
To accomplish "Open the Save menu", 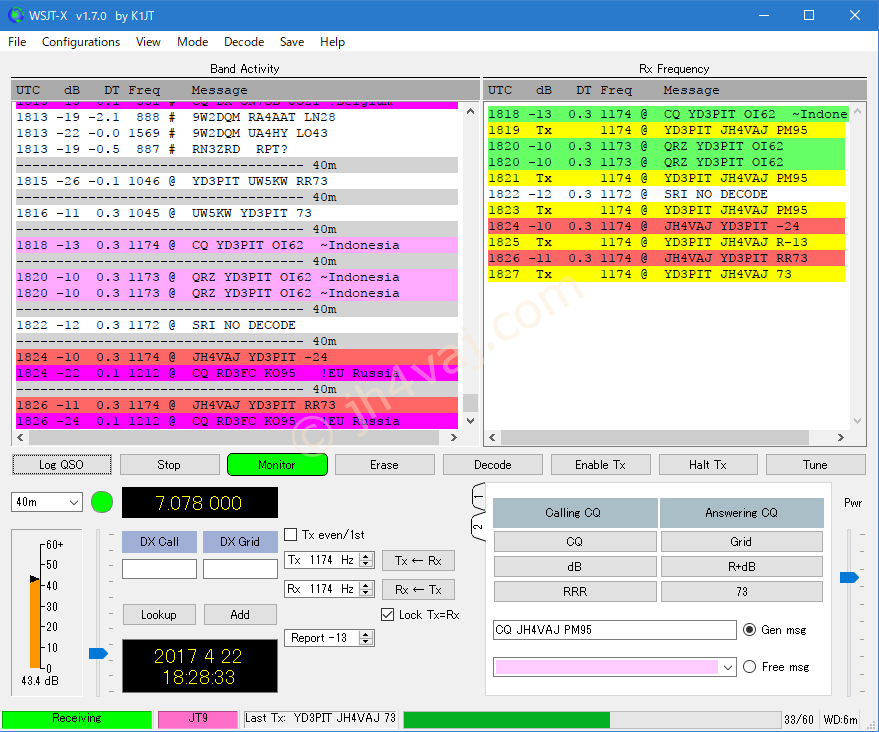I will click(292, 42).
